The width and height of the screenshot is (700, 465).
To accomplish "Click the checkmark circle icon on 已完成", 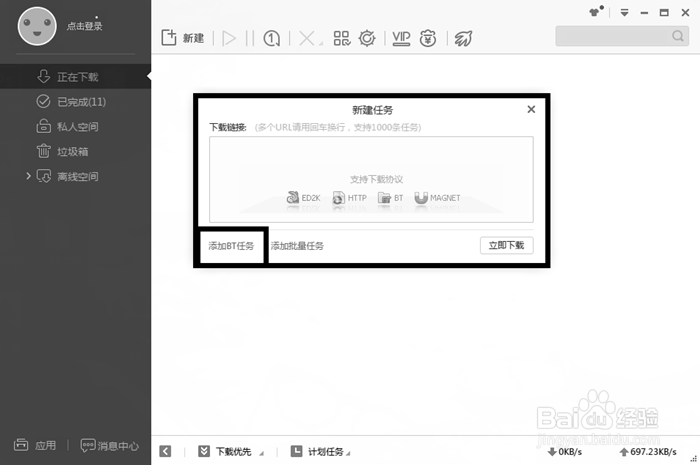I will click(x=43, y=101).
